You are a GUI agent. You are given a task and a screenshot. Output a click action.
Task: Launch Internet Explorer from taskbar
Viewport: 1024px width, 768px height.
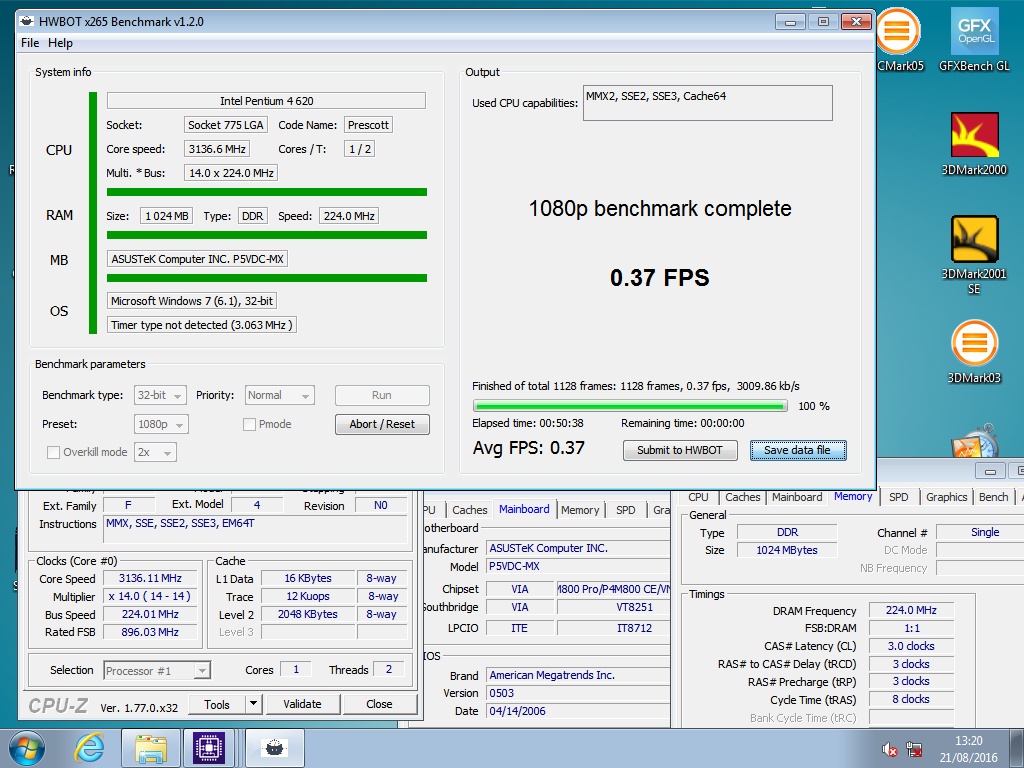[89, 748]
